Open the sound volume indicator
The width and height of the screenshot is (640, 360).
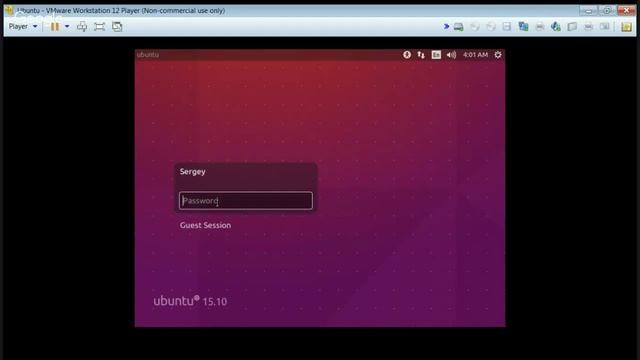451,55
